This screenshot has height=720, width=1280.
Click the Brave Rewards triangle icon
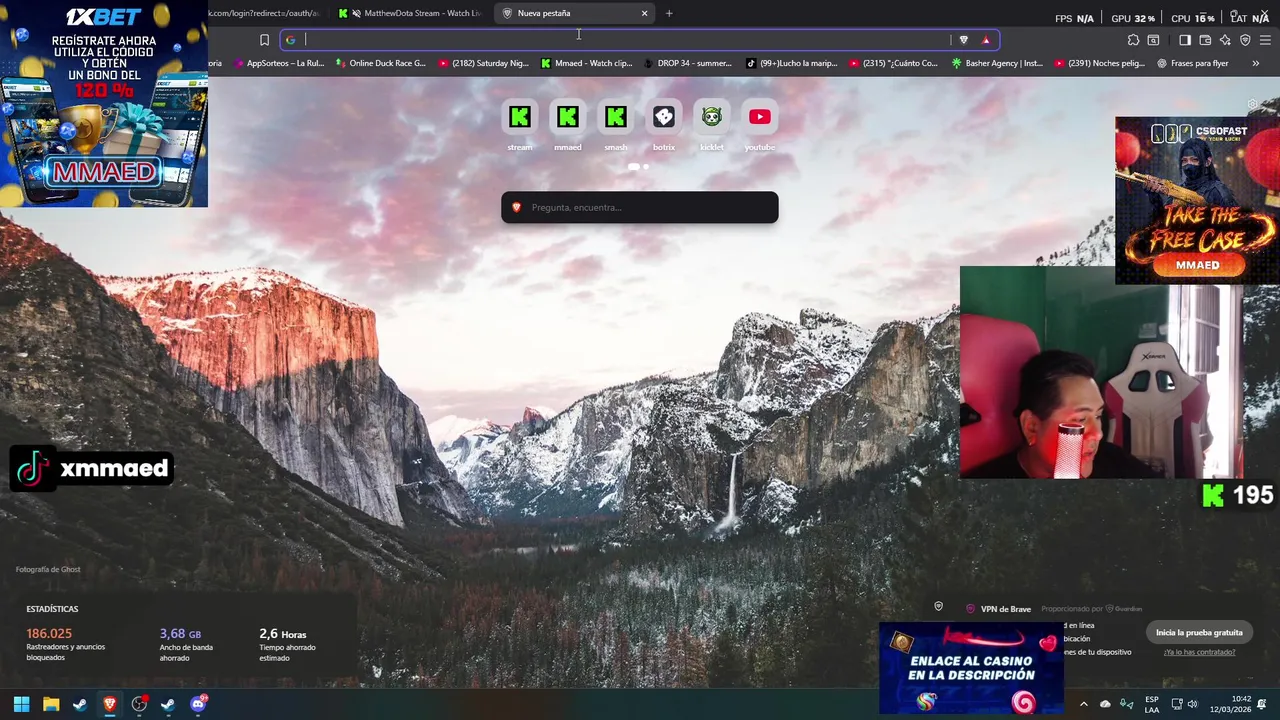(986, 40)
